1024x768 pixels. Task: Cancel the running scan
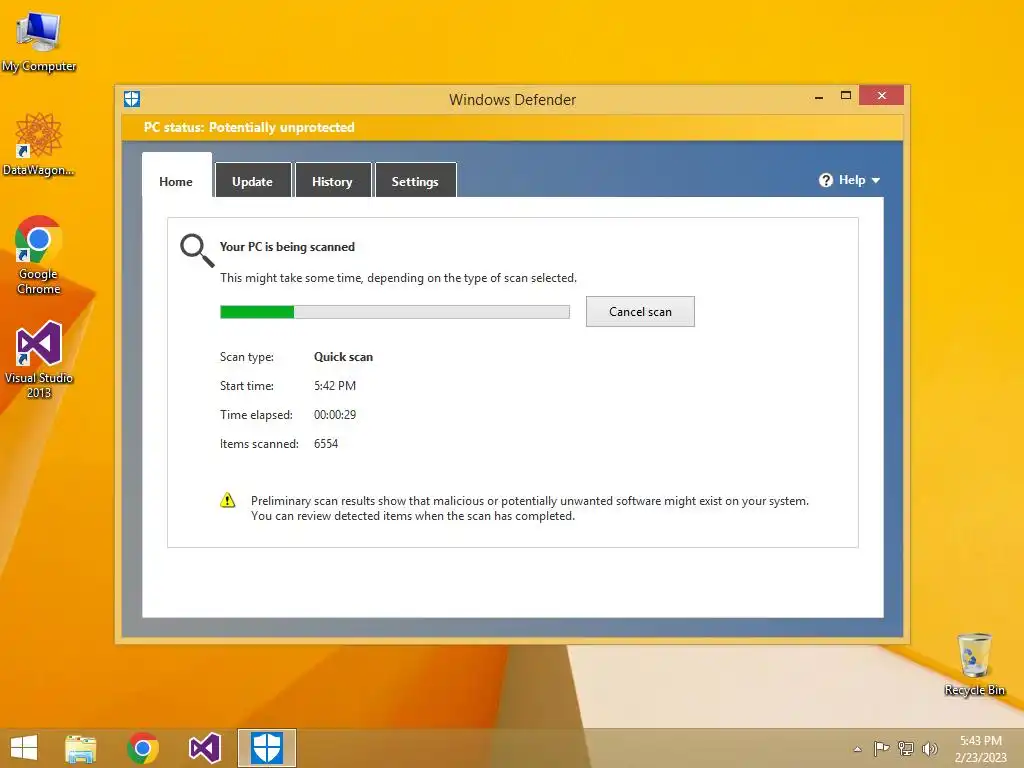[x=640, y=312]
